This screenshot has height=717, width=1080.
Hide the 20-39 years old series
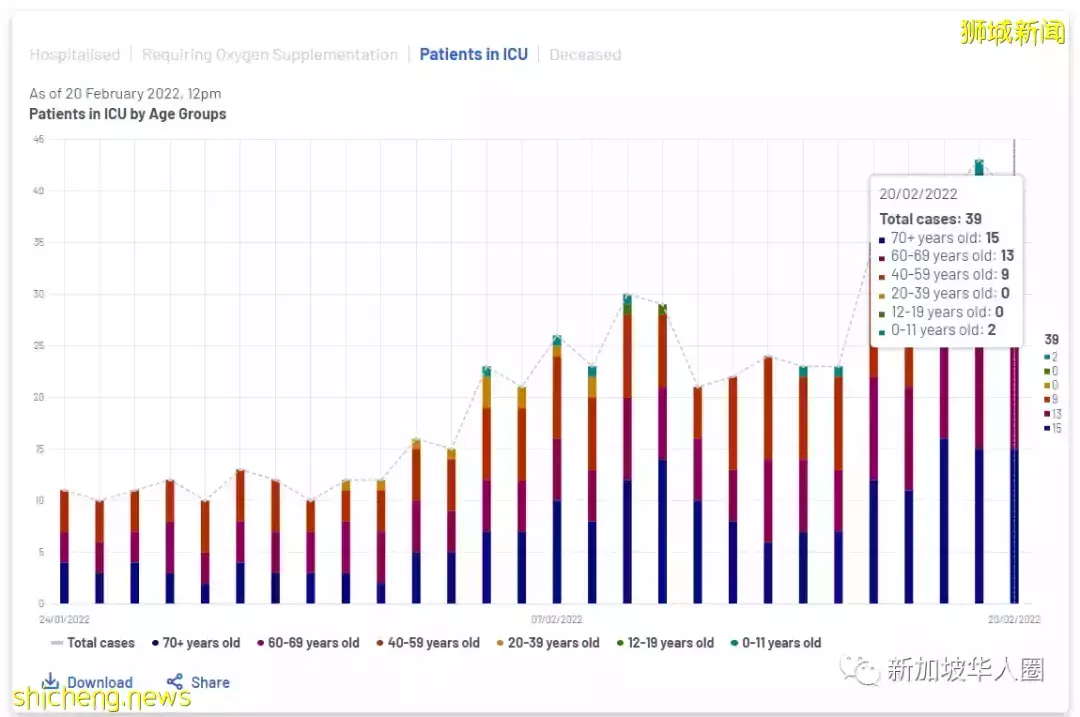point(548,643)
